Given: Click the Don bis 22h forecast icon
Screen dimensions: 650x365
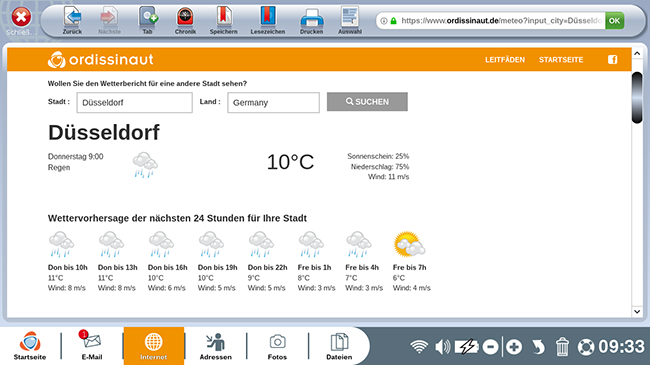Looking at the screenshot, I should [x=261, y=244].
